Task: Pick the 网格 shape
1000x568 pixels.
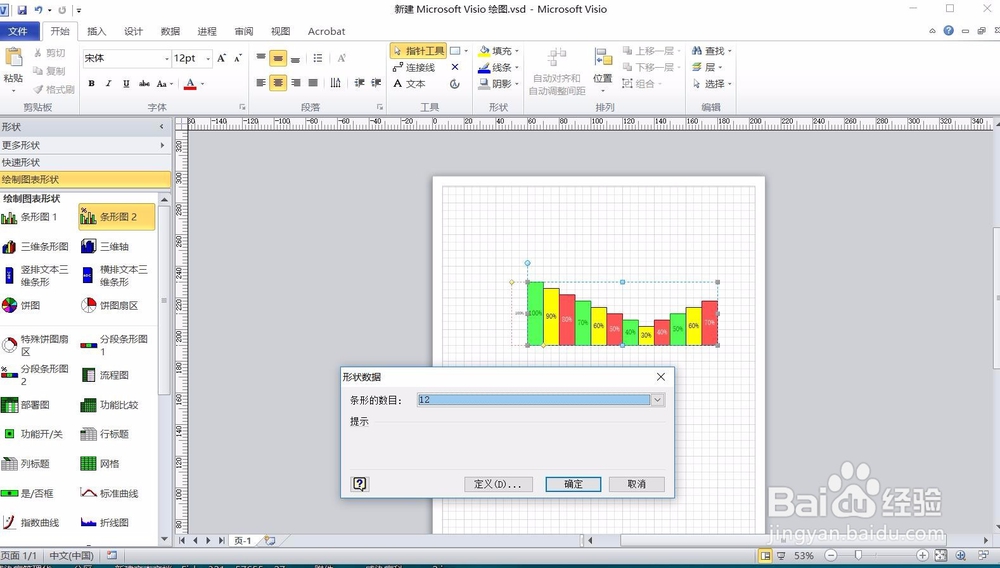Action: point(101,463)
